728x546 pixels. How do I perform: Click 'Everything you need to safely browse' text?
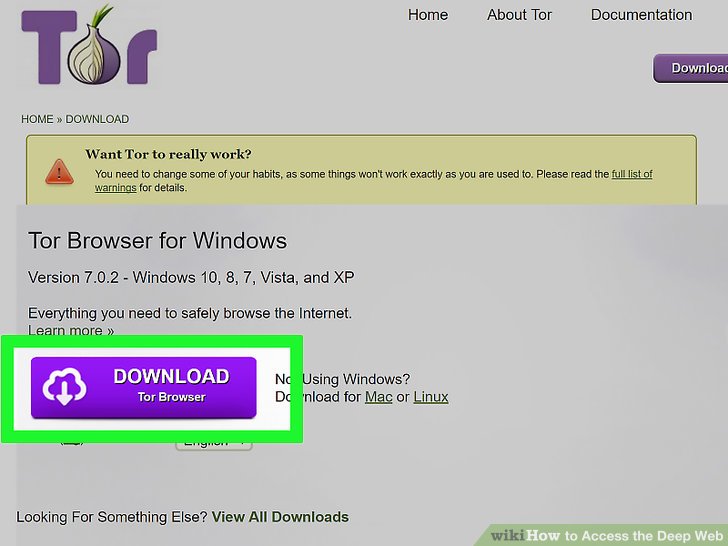click(190, 313)
